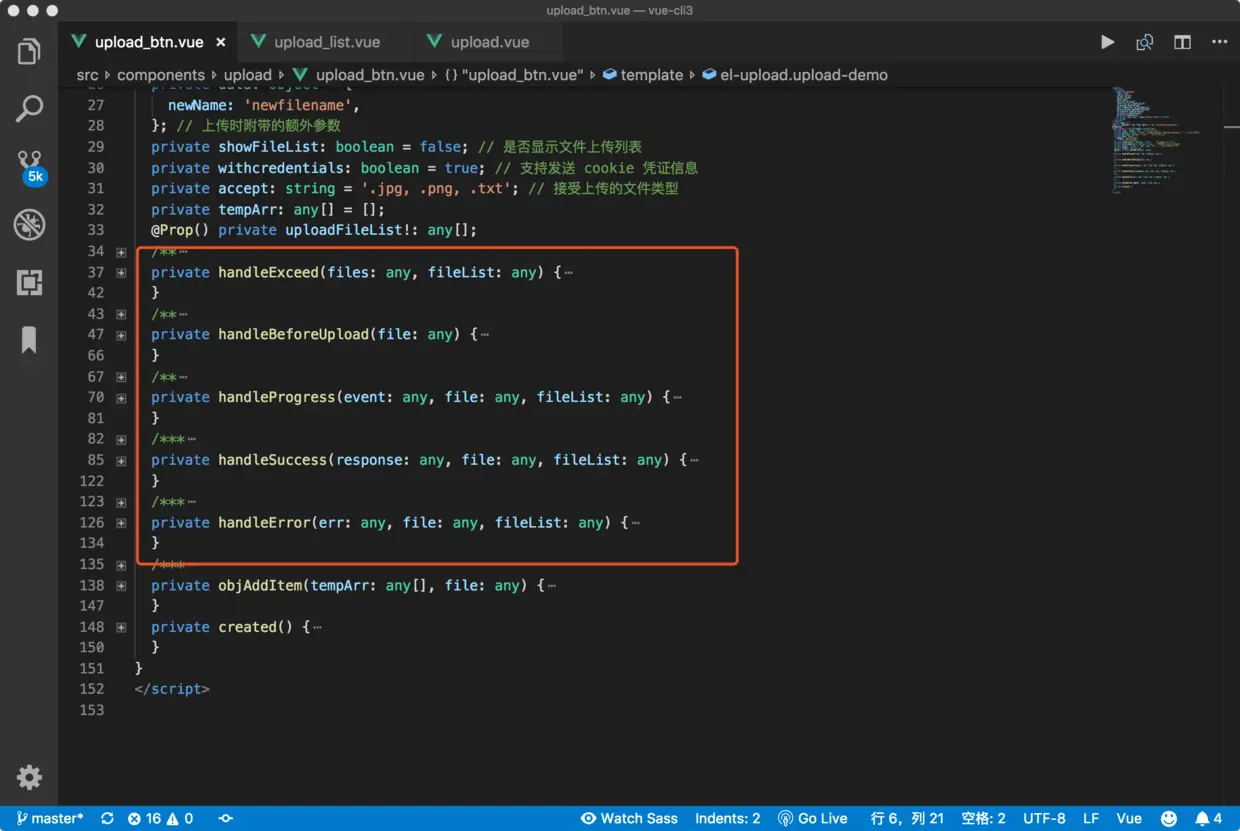Click Watch Sass in status bar
This screenshot has width=1240, height=831.
(629, 818)
